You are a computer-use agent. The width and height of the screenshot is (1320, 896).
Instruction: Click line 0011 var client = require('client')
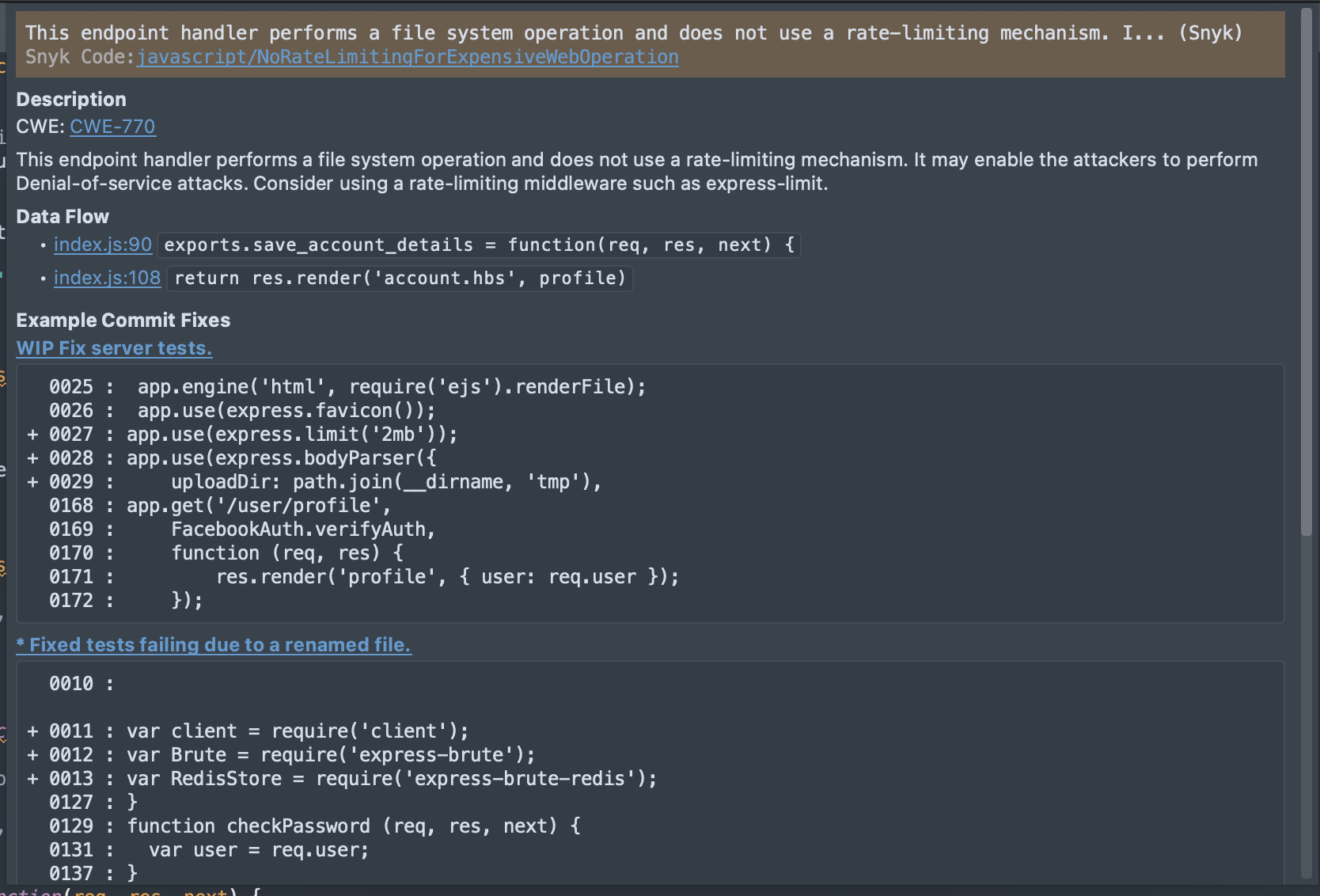point(248,731)
